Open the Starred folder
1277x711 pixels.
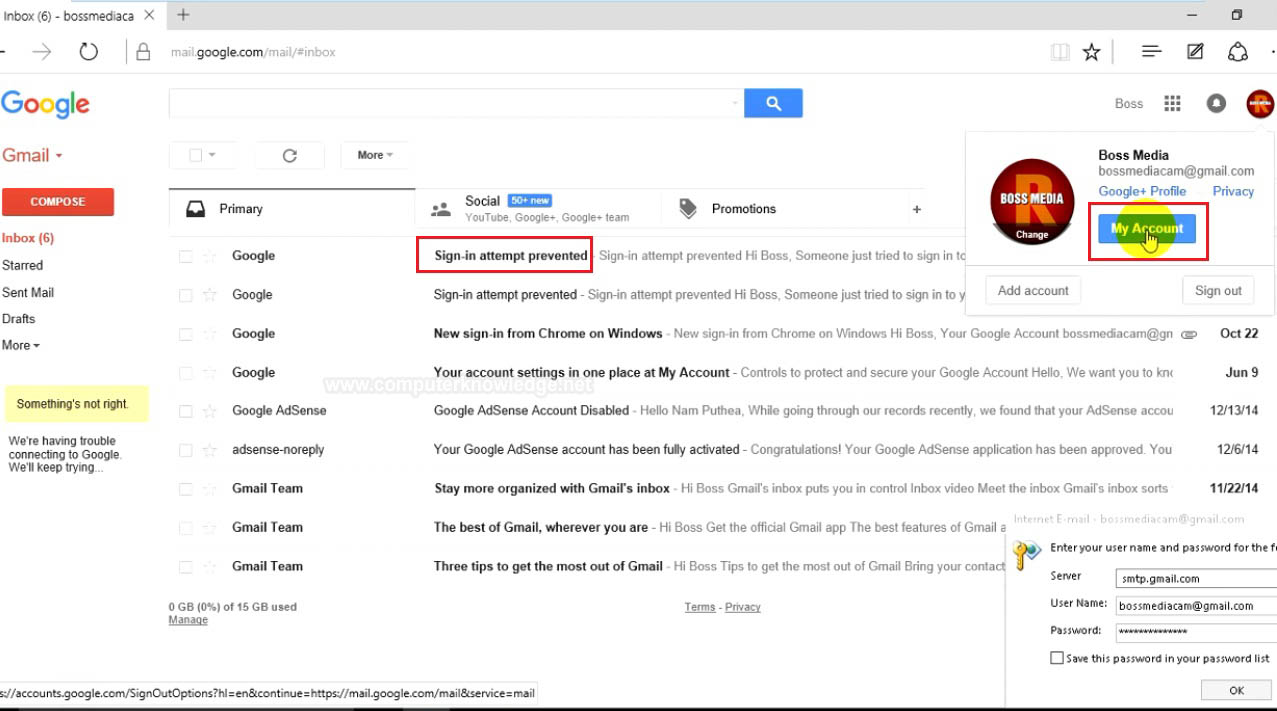click(22, 265)
